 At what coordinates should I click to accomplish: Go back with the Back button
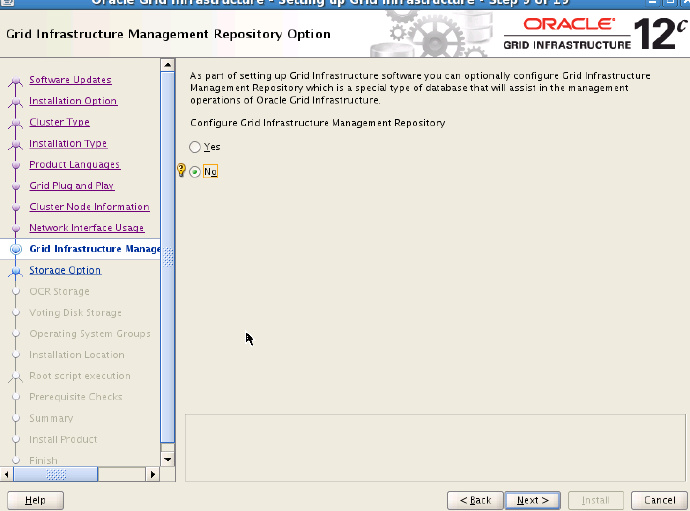[475, 500]
